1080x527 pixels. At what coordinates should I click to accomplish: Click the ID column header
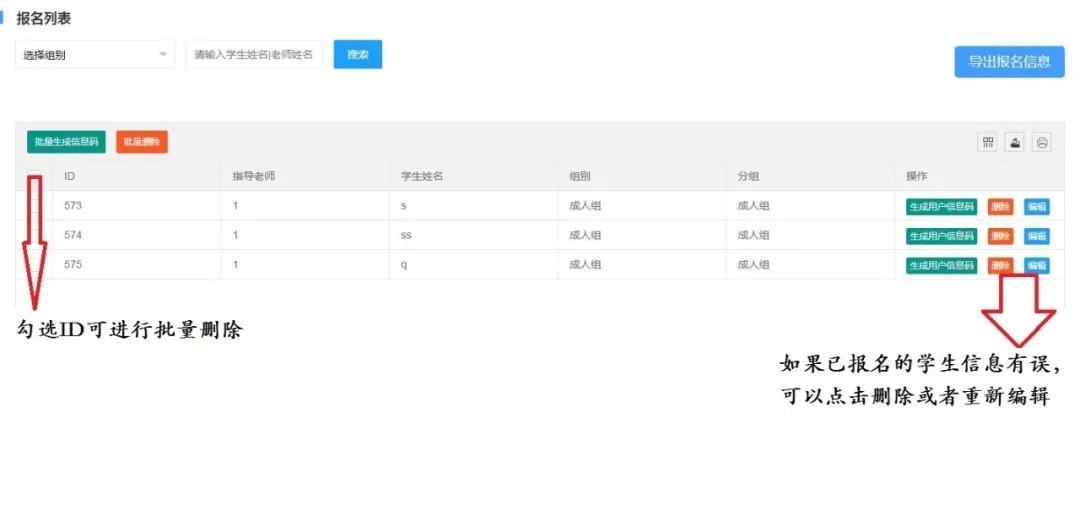tap(70, 176)
